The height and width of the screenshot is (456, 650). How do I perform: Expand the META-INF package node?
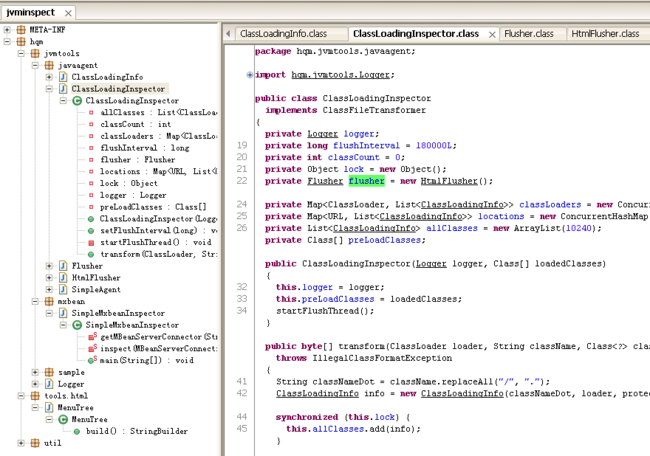coord(7,29)
